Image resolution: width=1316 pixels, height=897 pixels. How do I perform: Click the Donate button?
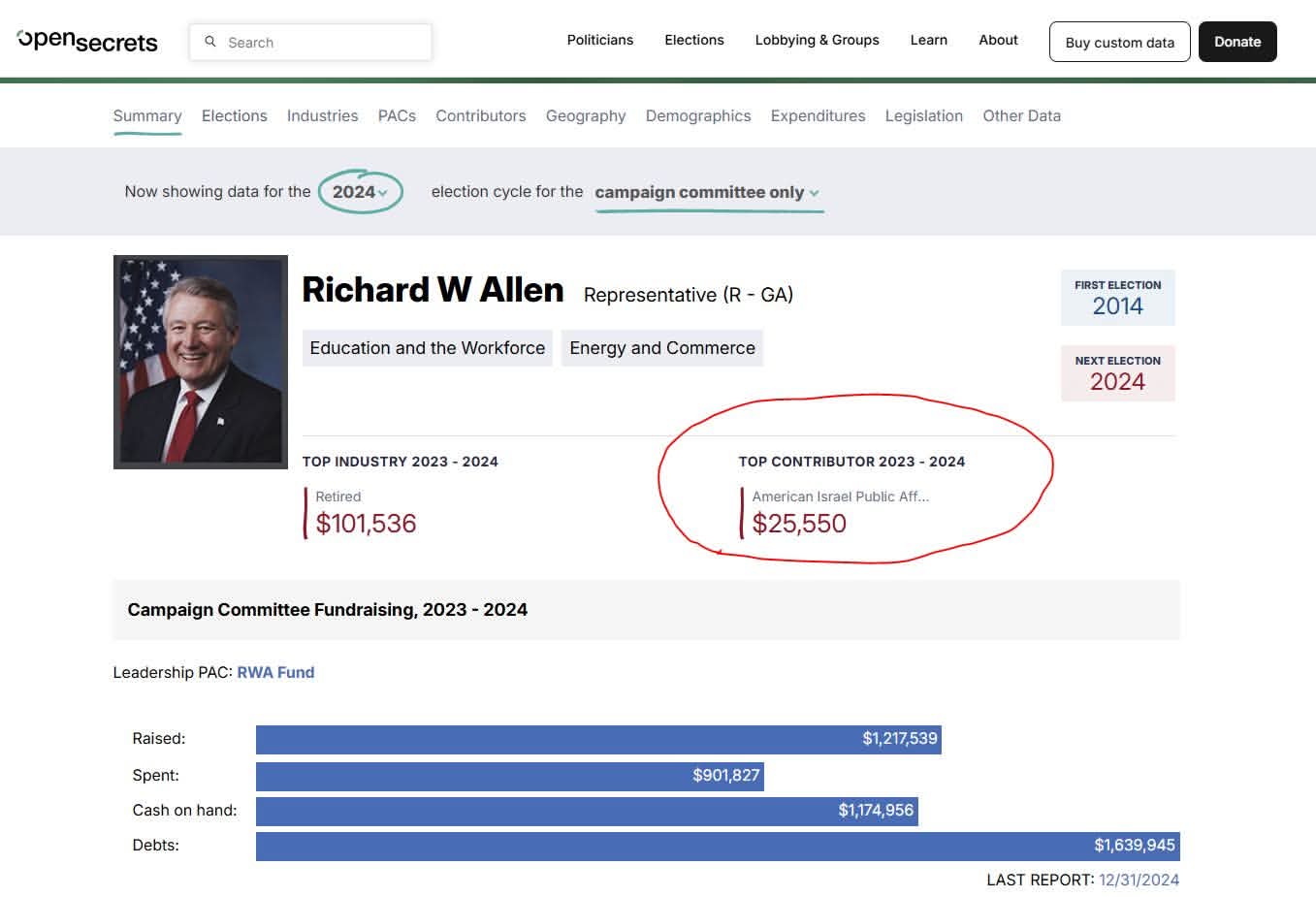1237,42
